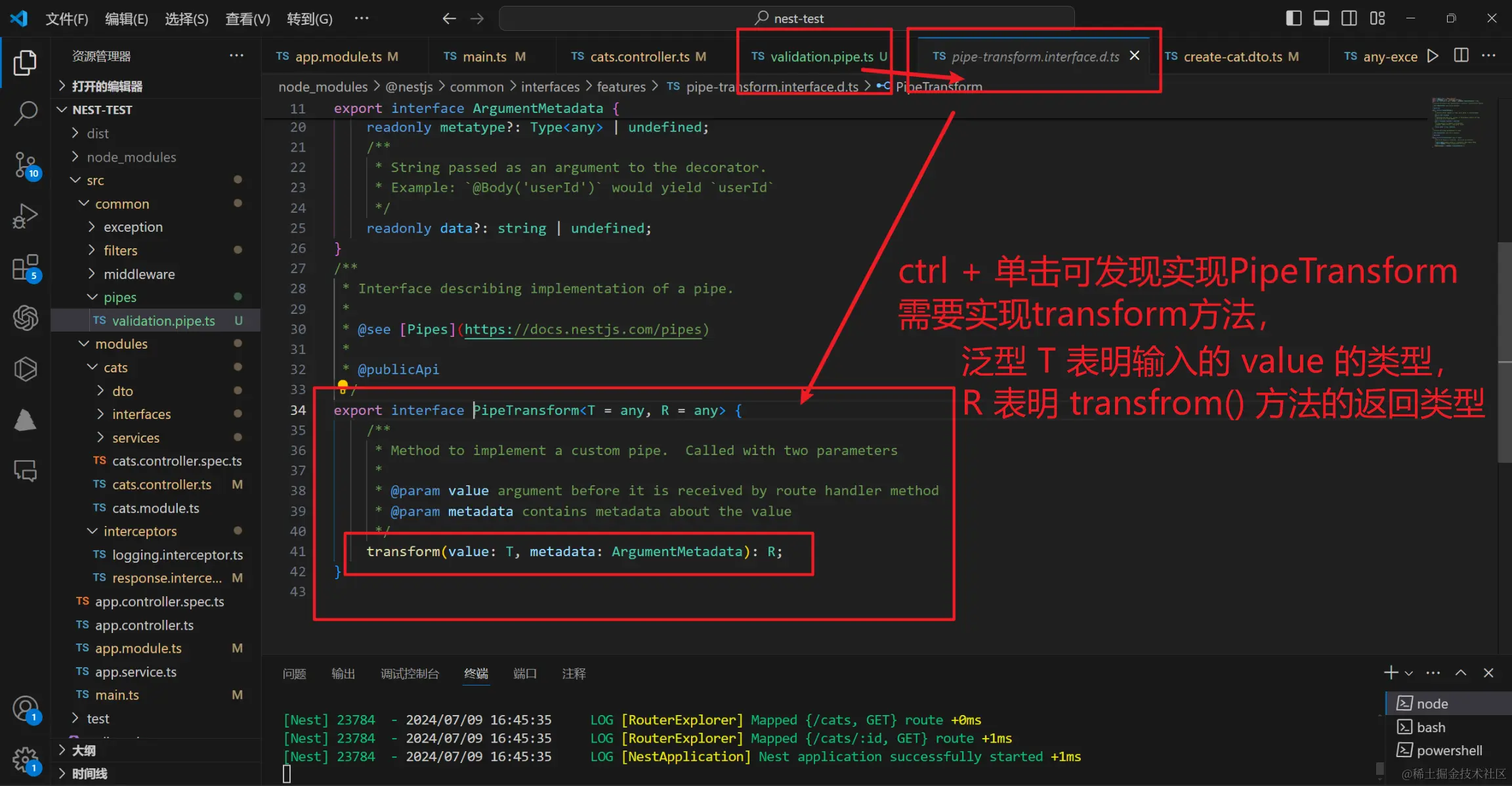Toggle the bottom panel visibility
Viewport: 1512px width, 786px height.
(1321, 18)
